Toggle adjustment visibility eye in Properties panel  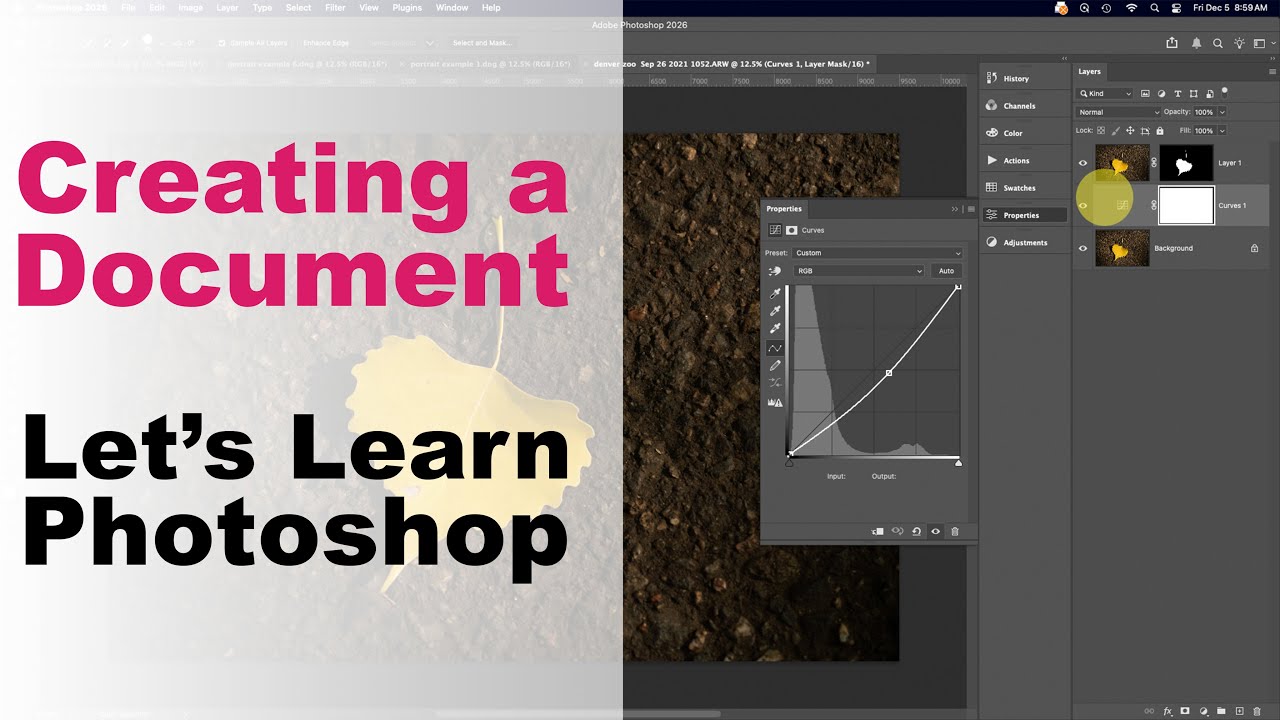(936, 532)
